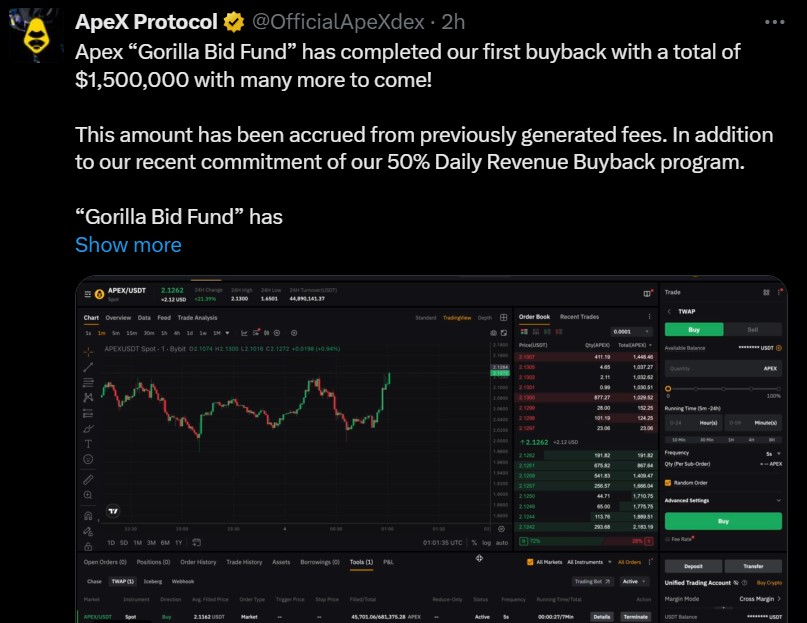Open the Frequency 5s dropdown
This screenshot has width=807, height=623.
click(x=774, y=453)
